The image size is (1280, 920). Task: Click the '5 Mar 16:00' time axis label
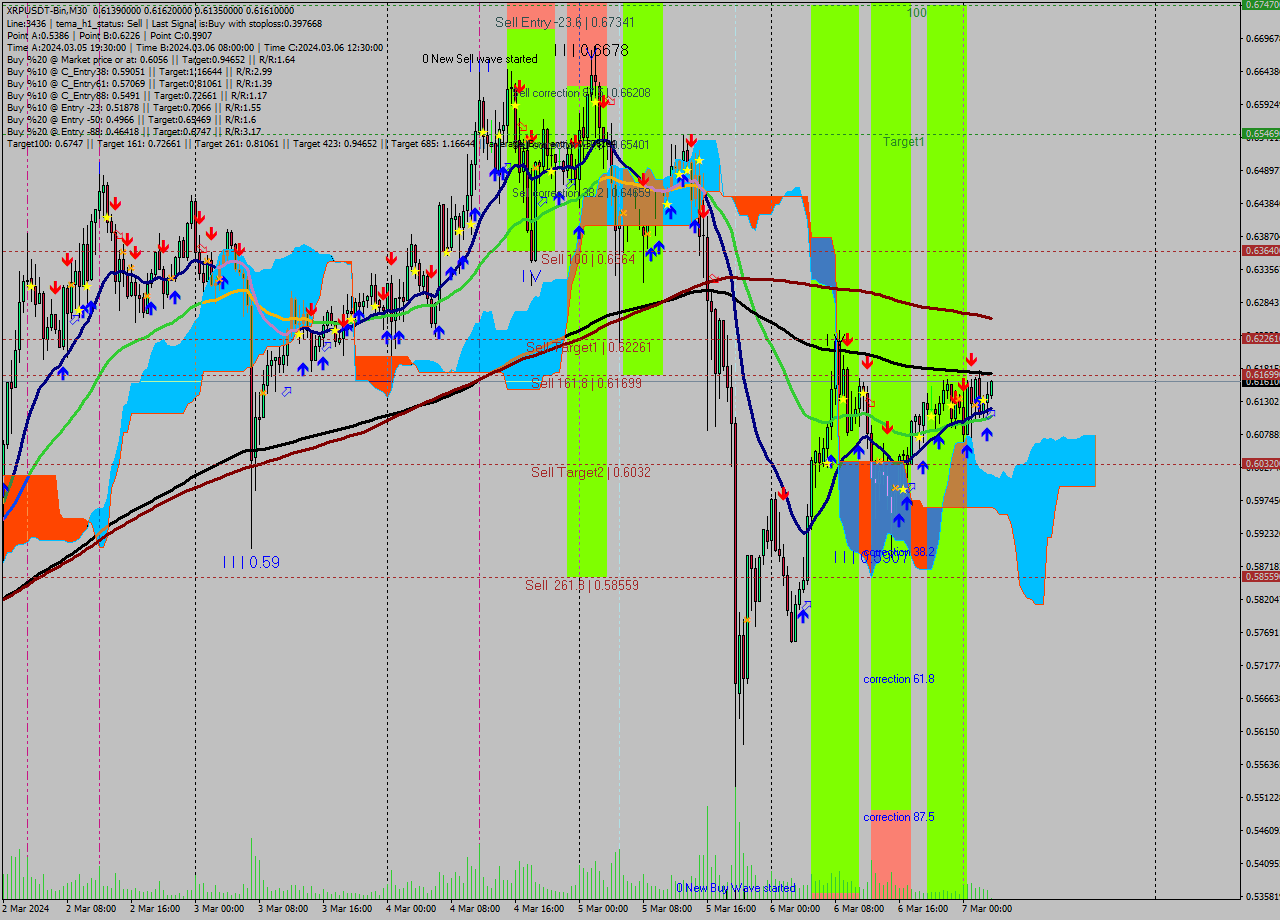731,909
